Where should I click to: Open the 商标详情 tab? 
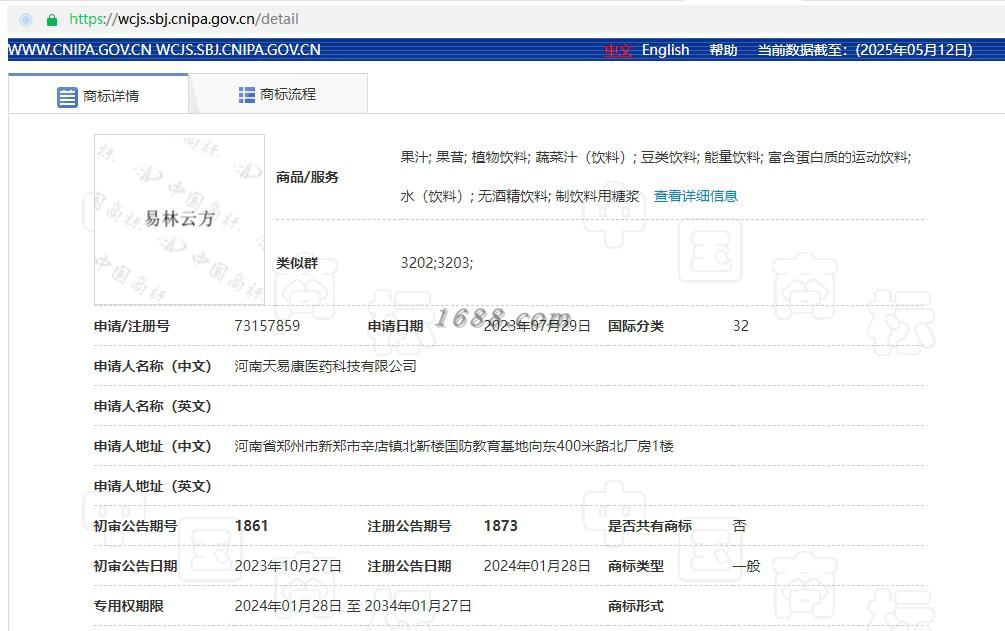[98, 94]
